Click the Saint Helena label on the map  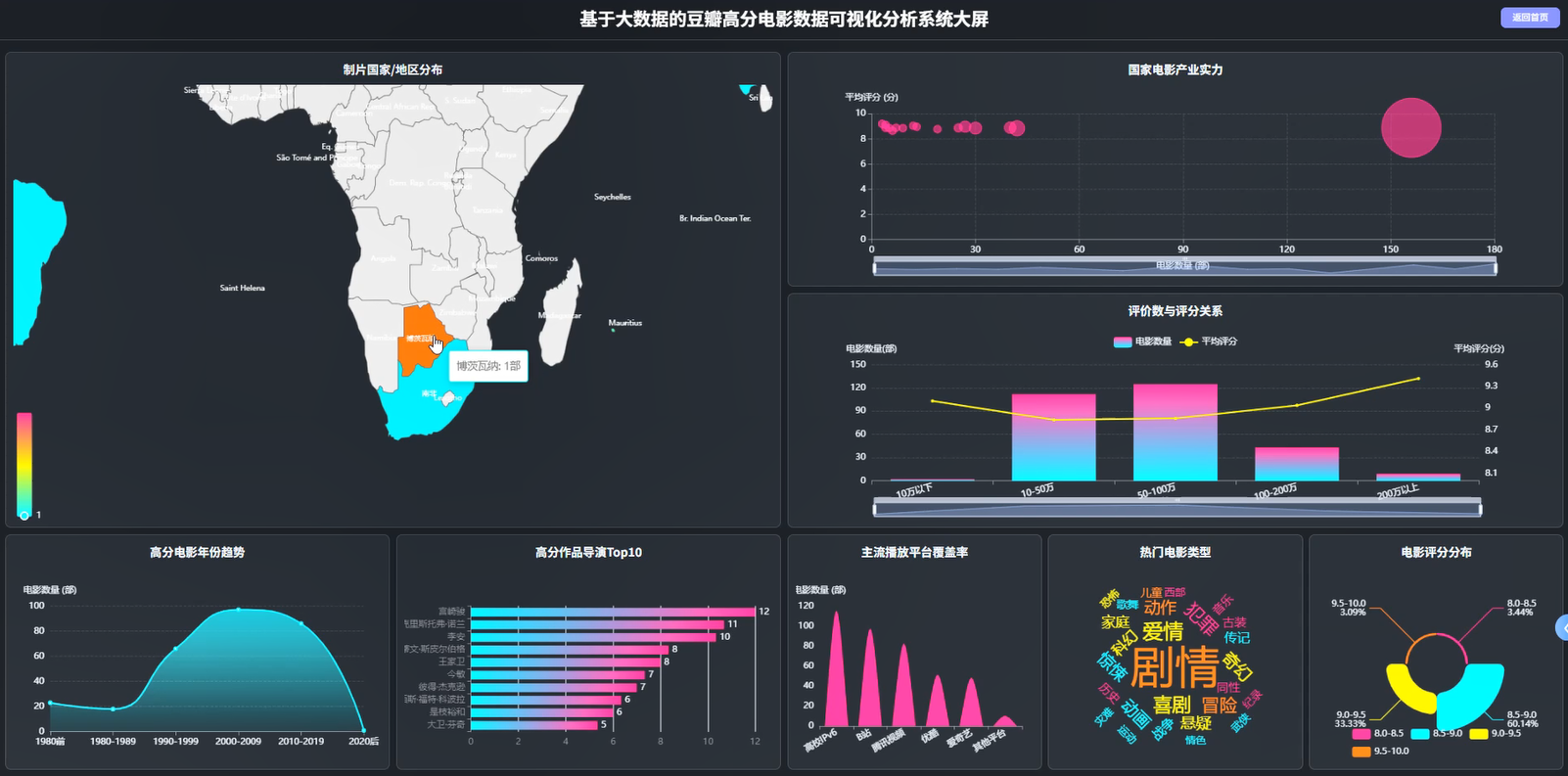click(x=242, y=288)
